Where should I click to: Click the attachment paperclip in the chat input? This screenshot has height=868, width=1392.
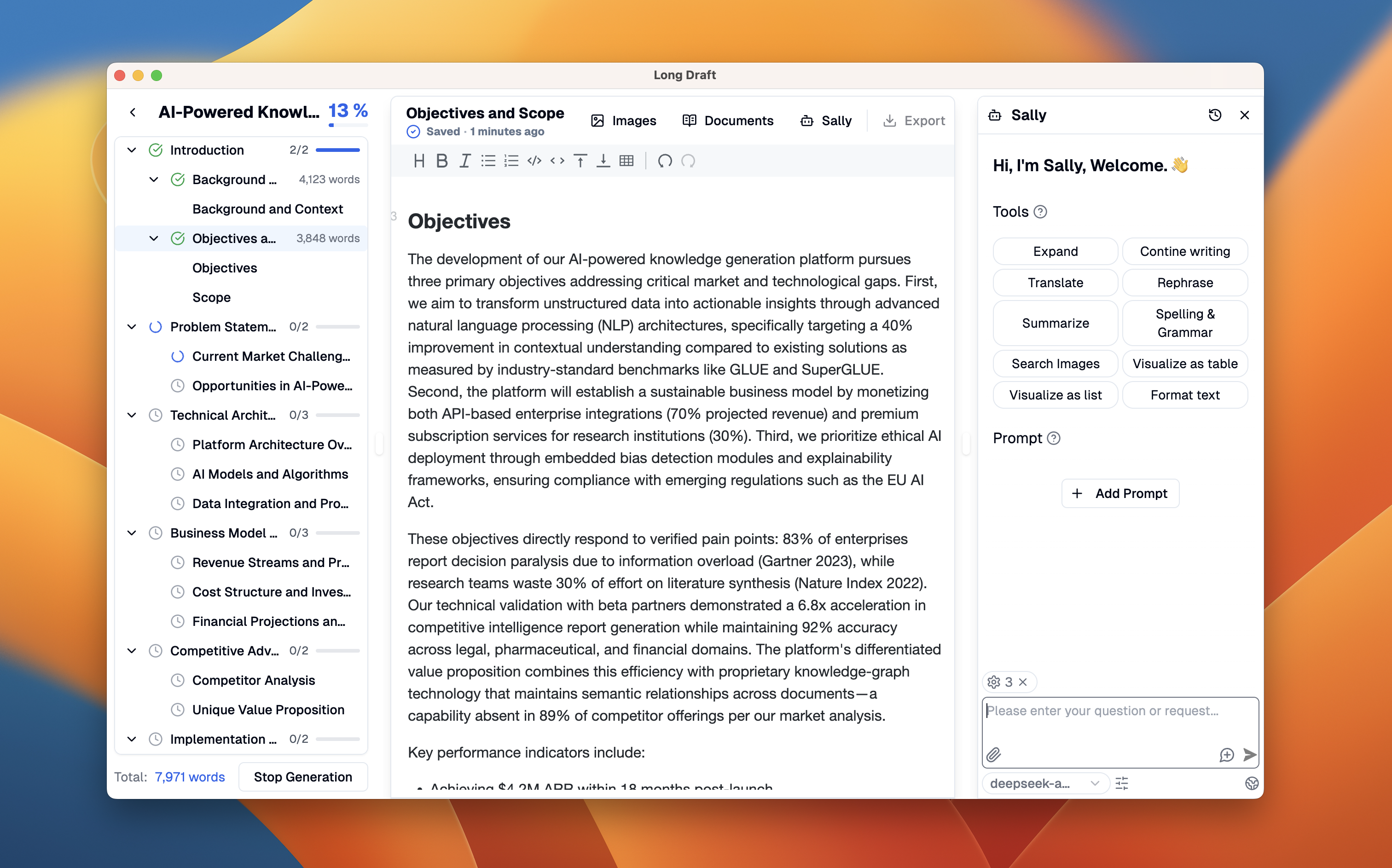coord(994,755)
